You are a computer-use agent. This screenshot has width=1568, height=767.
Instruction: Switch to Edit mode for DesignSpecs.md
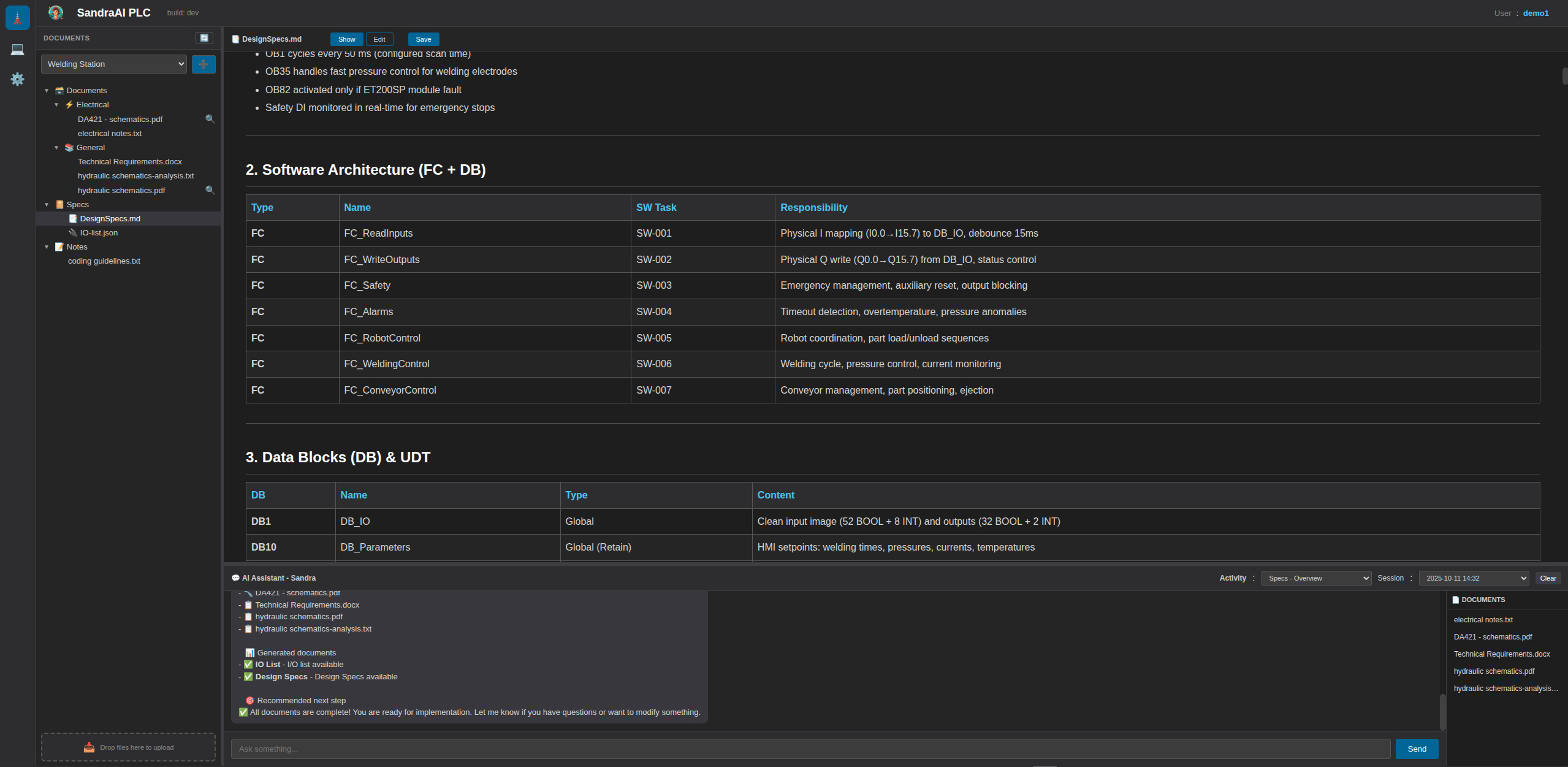pos(379,39)
